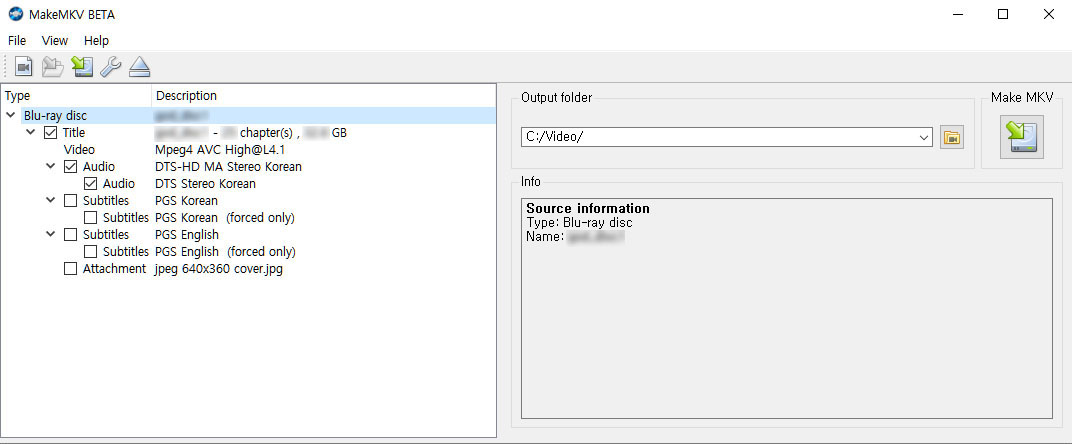Open Preferences via the wrench icon

111,66
